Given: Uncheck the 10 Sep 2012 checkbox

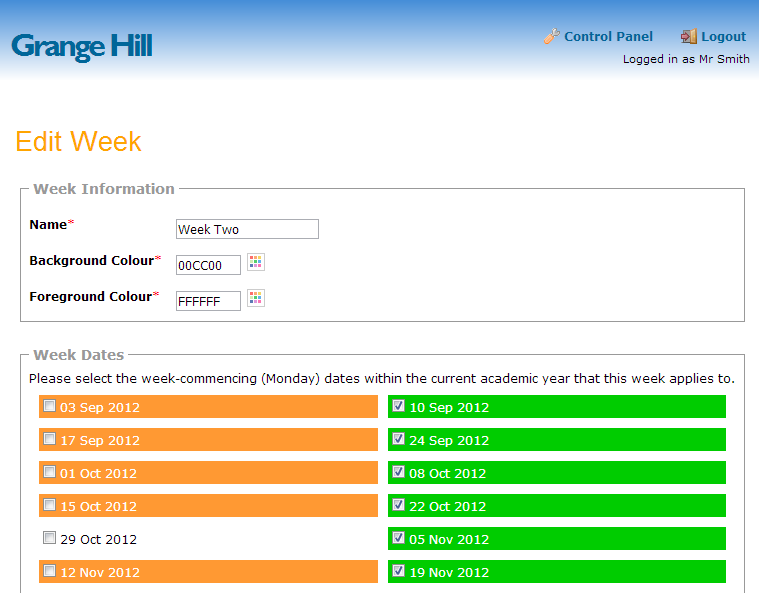Looking at the screenshot, I should 399,406.
